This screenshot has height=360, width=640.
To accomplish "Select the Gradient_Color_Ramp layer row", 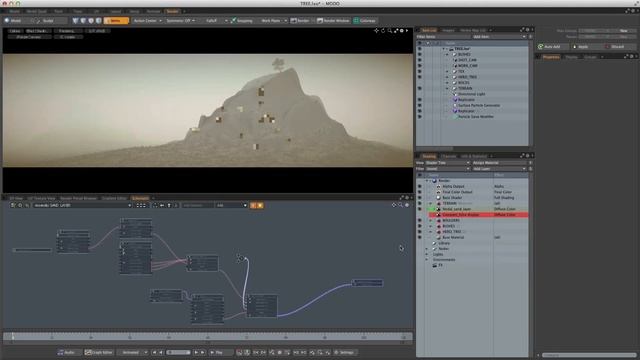I will tap(478, 215).
